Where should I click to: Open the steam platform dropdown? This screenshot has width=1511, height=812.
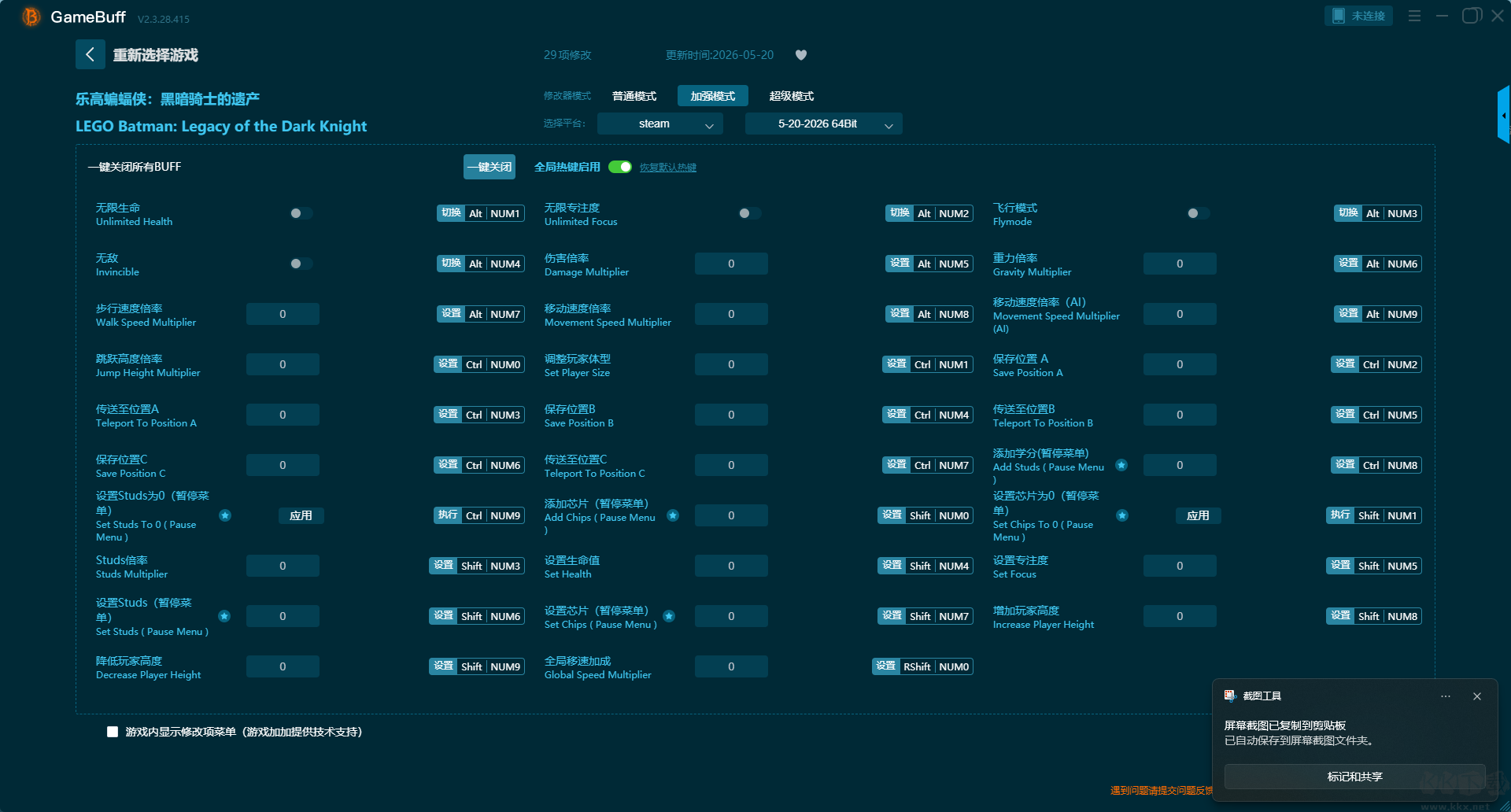(659, 124)
